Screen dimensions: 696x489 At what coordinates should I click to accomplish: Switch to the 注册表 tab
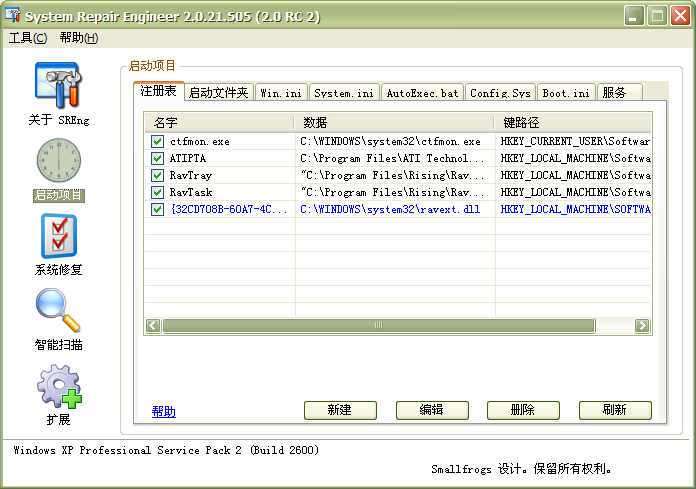(158, 91)
